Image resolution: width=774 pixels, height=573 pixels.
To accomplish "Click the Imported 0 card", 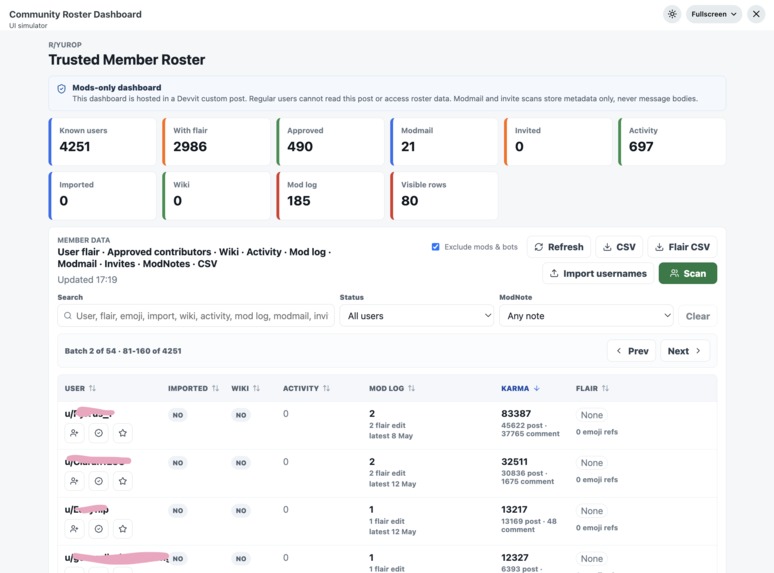I will (x=103, y=196).
